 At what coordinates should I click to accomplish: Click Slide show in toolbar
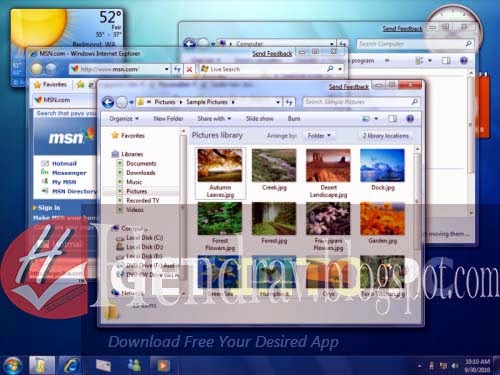[x=259, y=119]
